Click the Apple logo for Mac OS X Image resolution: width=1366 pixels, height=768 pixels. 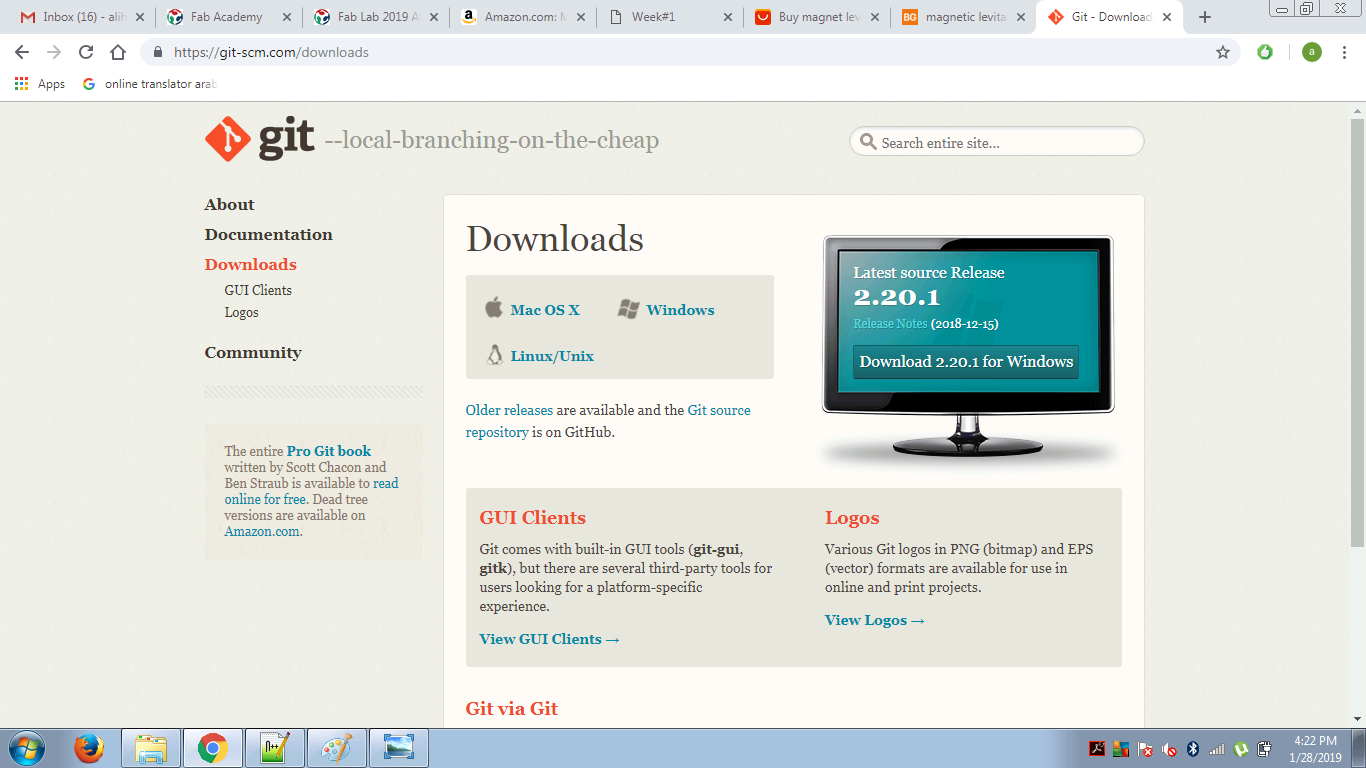coord(494,308)
